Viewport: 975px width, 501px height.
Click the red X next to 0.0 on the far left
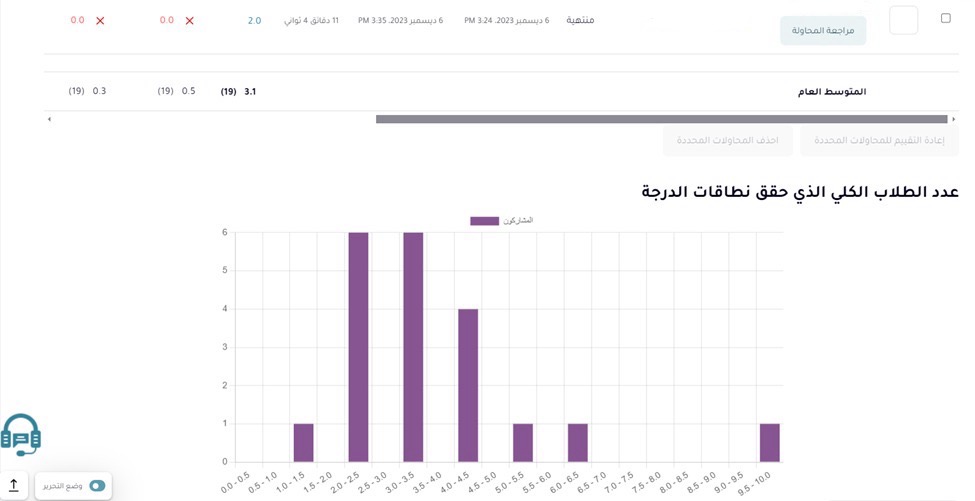(x=100, y=21)
